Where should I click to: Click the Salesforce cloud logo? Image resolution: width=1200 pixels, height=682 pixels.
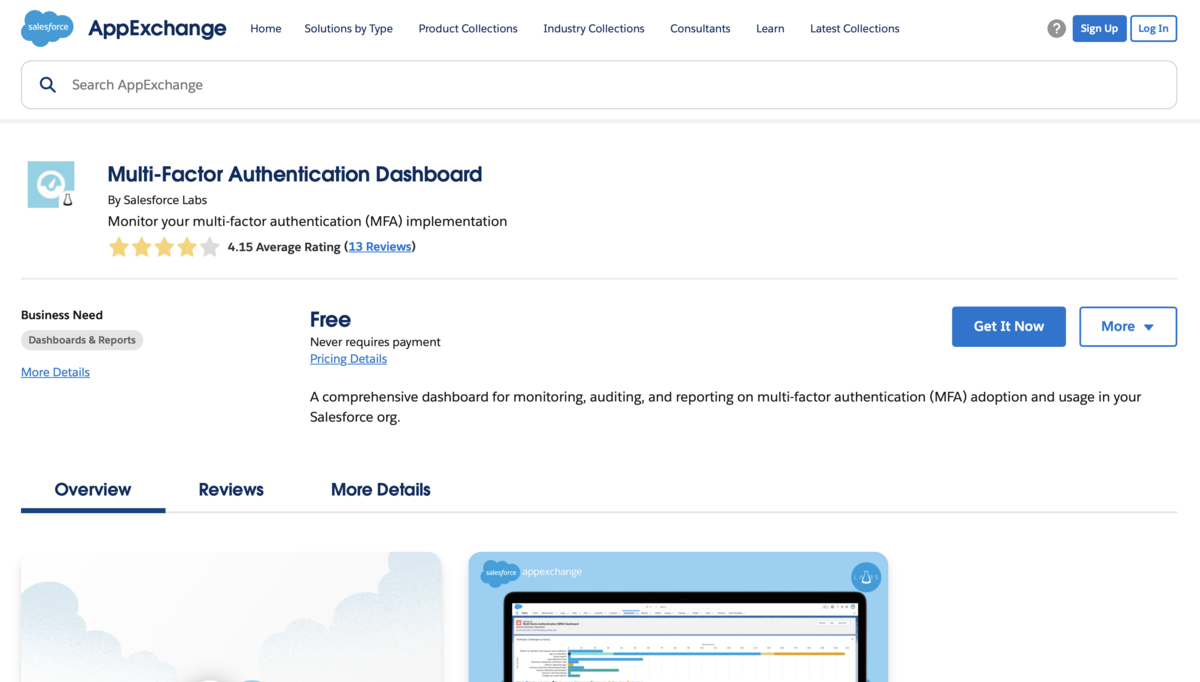(x=47, y=28)
